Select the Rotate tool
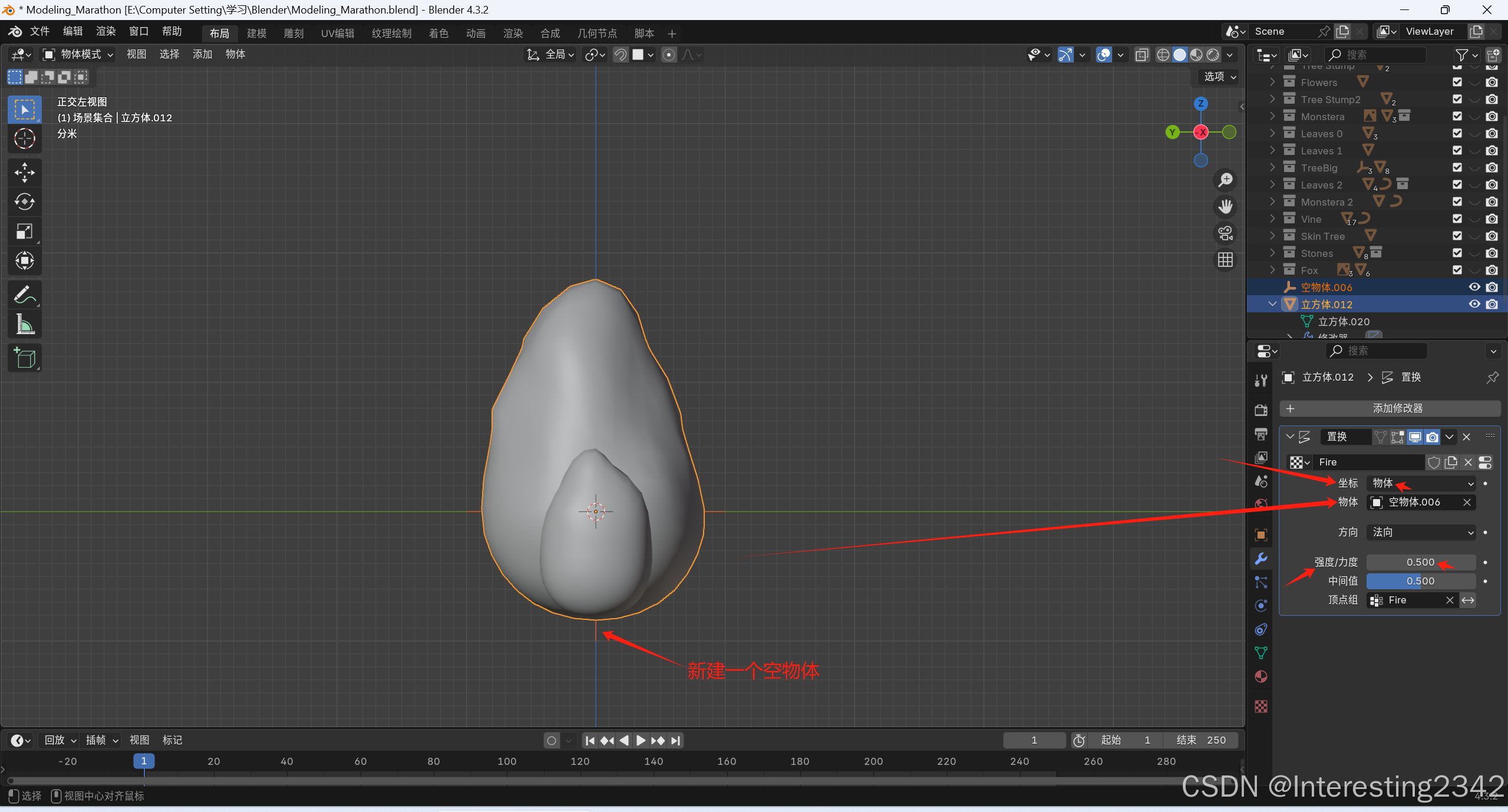This screenshot has width=1508, height=812. [x=24, y=202]
